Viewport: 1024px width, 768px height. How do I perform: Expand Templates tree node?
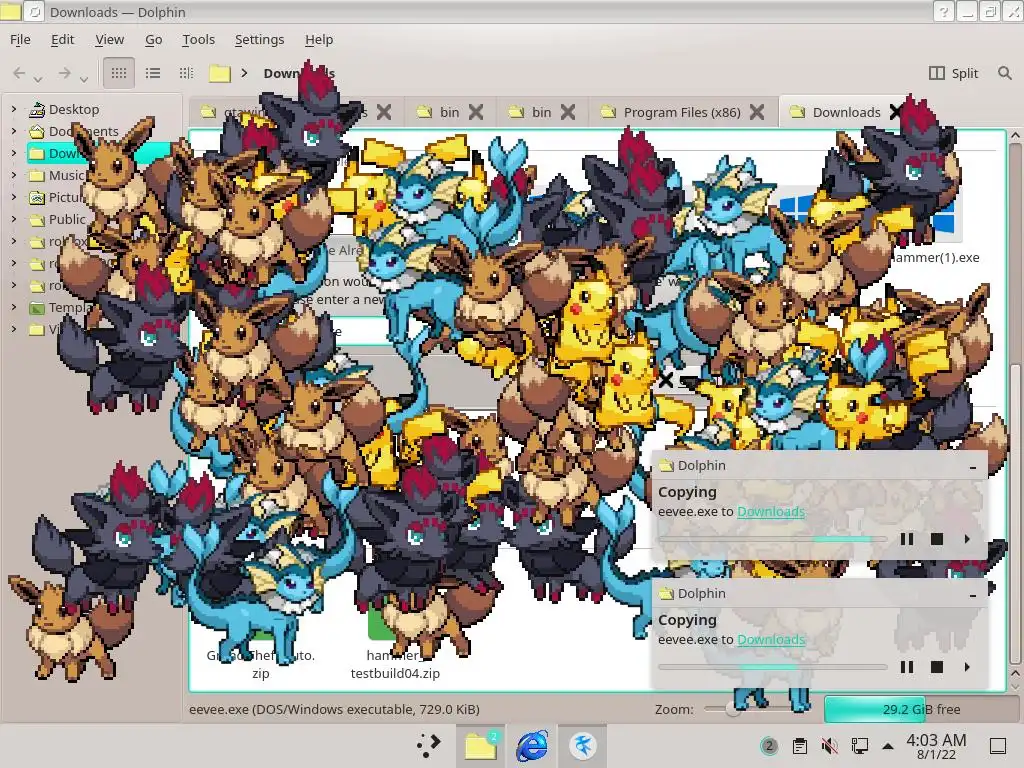[x=14, y=307]
